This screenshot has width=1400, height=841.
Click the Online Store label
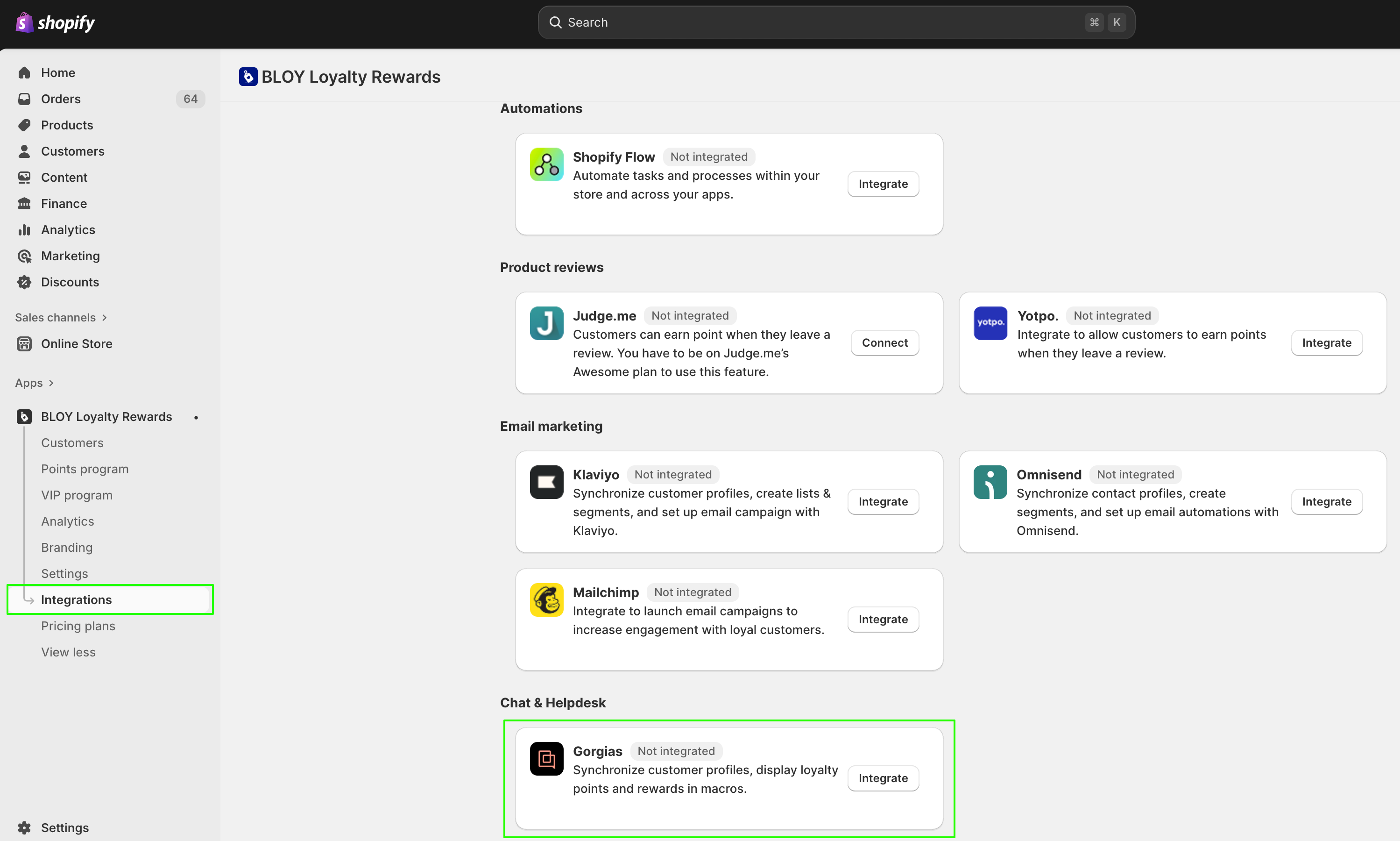point(77,344)
